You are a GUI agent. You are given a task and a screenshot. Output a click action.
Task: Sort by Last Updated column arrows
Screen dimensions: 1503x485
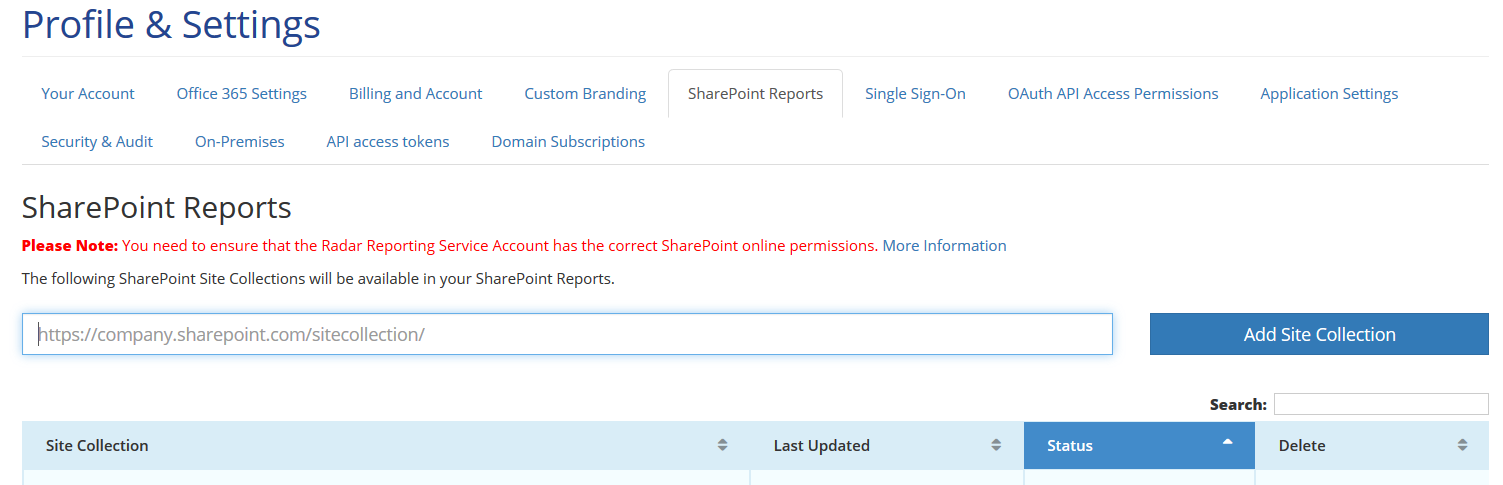click(996, 445)
